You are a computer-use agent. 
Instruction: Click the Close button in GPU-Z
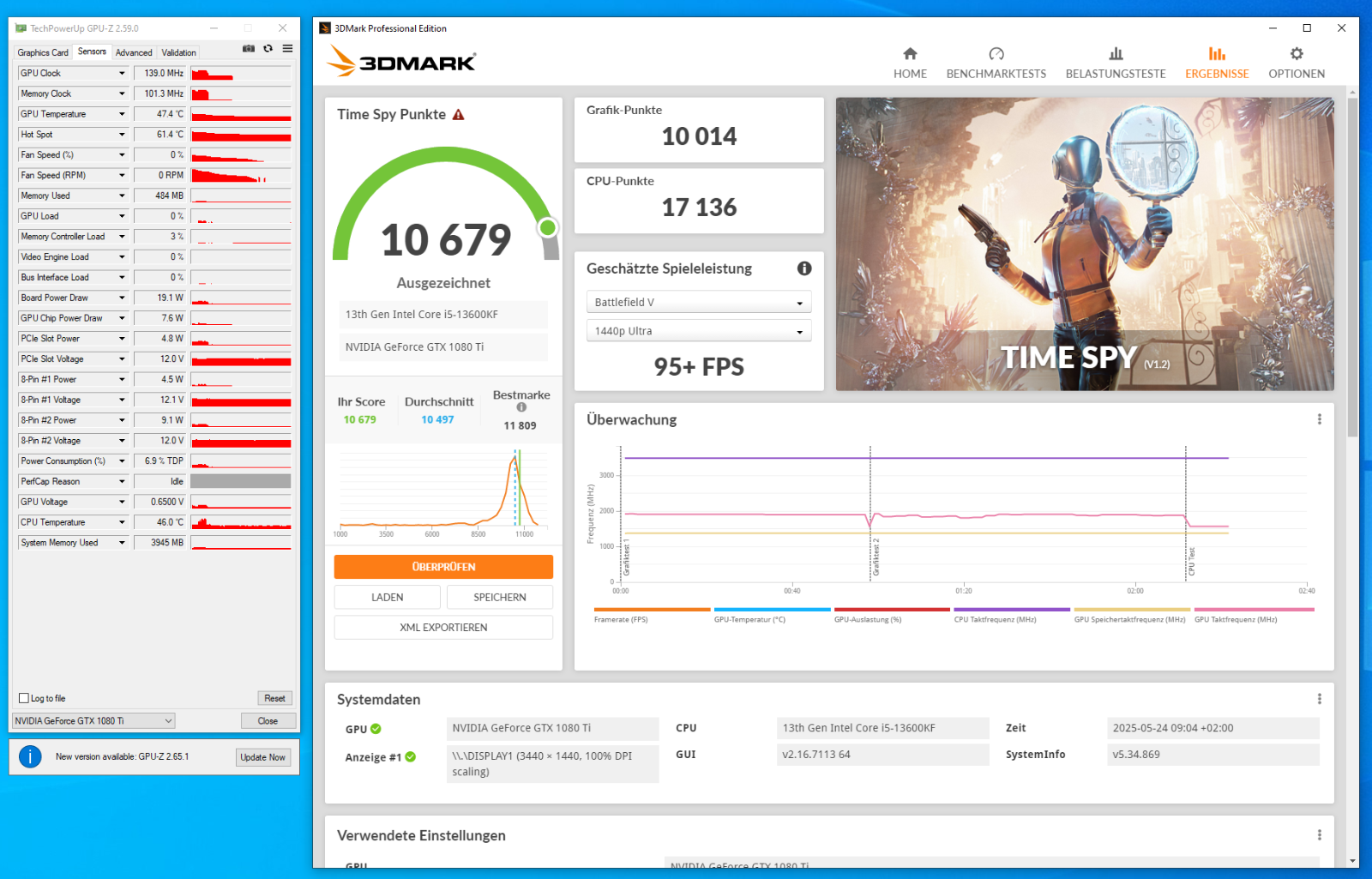click(x=268, y=721)
